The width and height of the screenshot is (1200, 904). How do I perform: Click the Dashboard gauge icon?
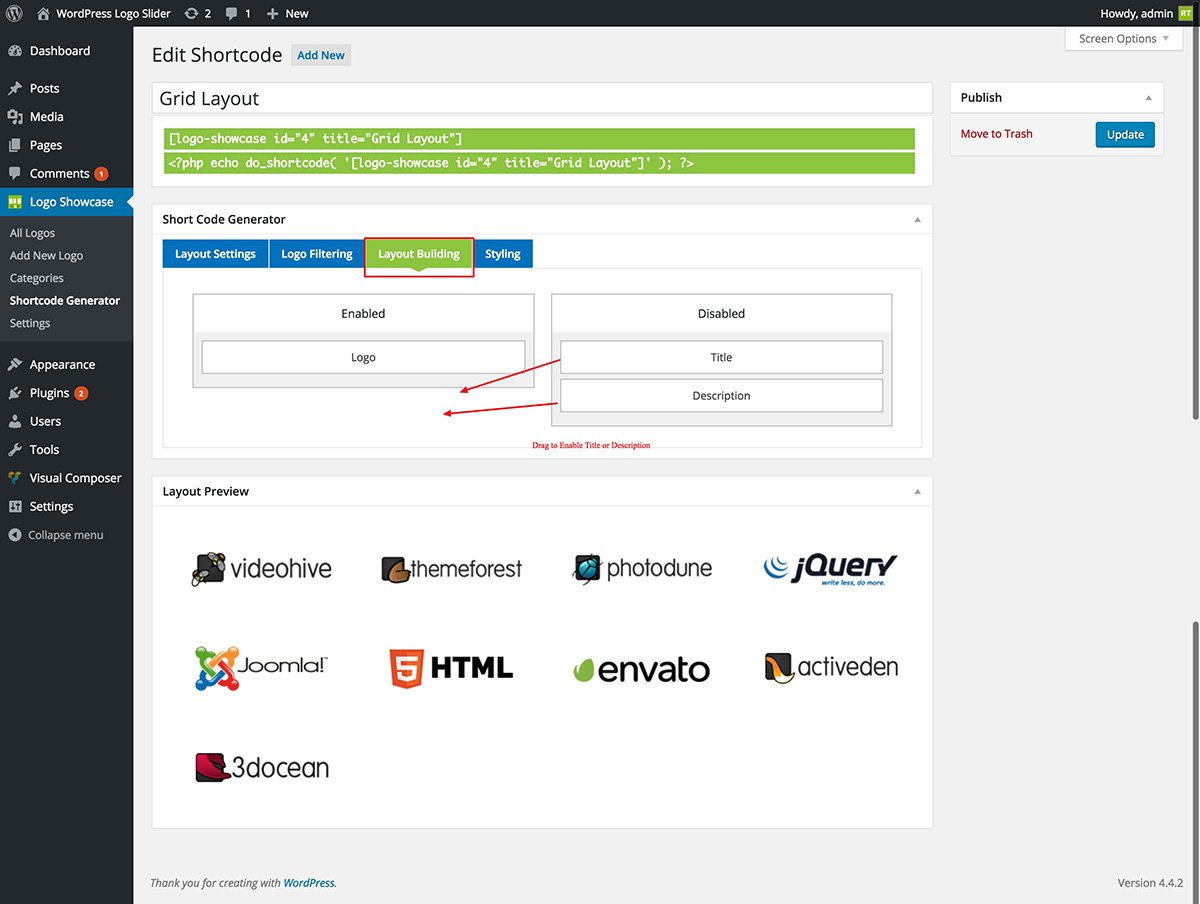coord(15,51)
